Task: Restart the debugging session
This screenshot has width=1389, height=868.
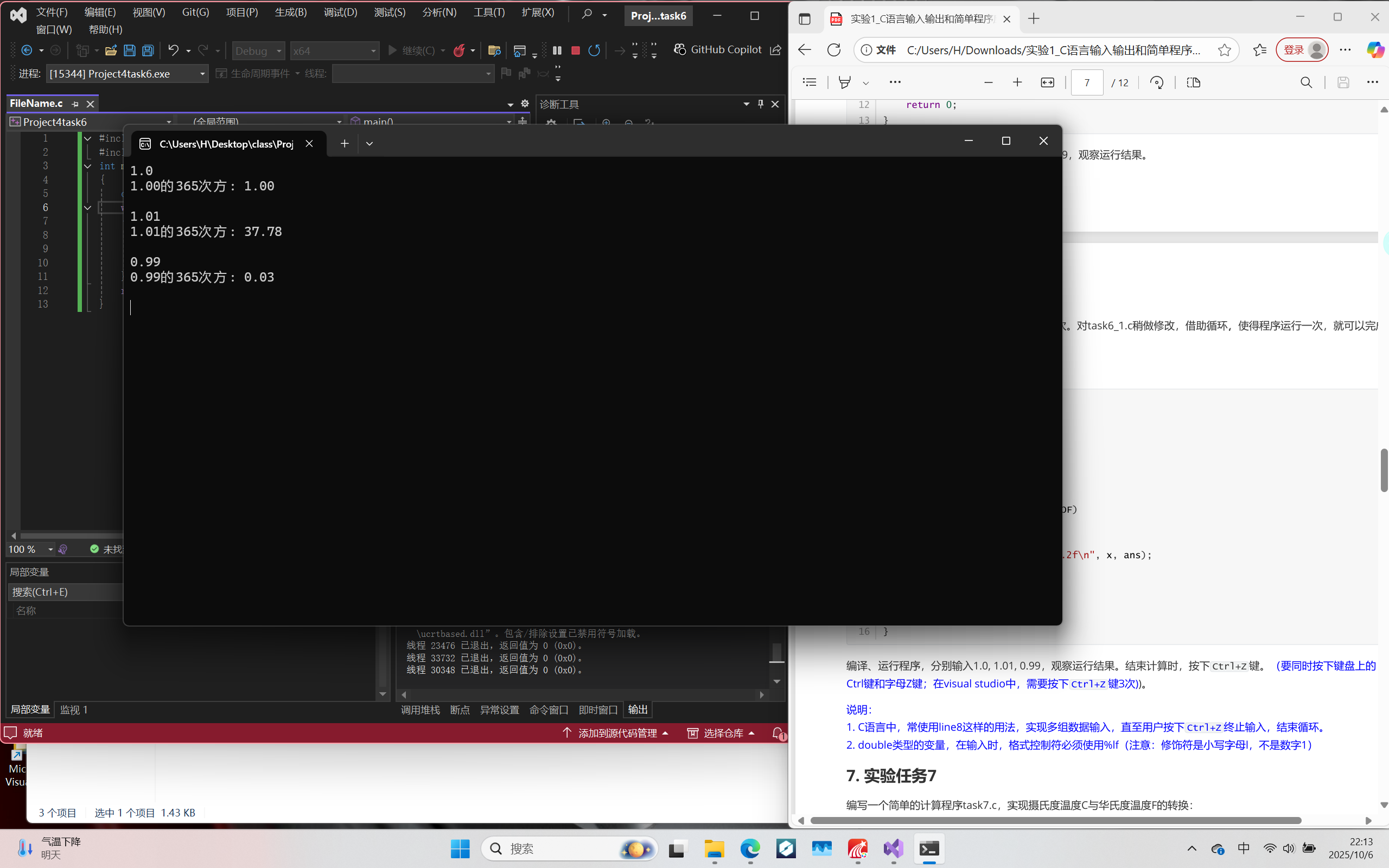Action: point(594,50)
